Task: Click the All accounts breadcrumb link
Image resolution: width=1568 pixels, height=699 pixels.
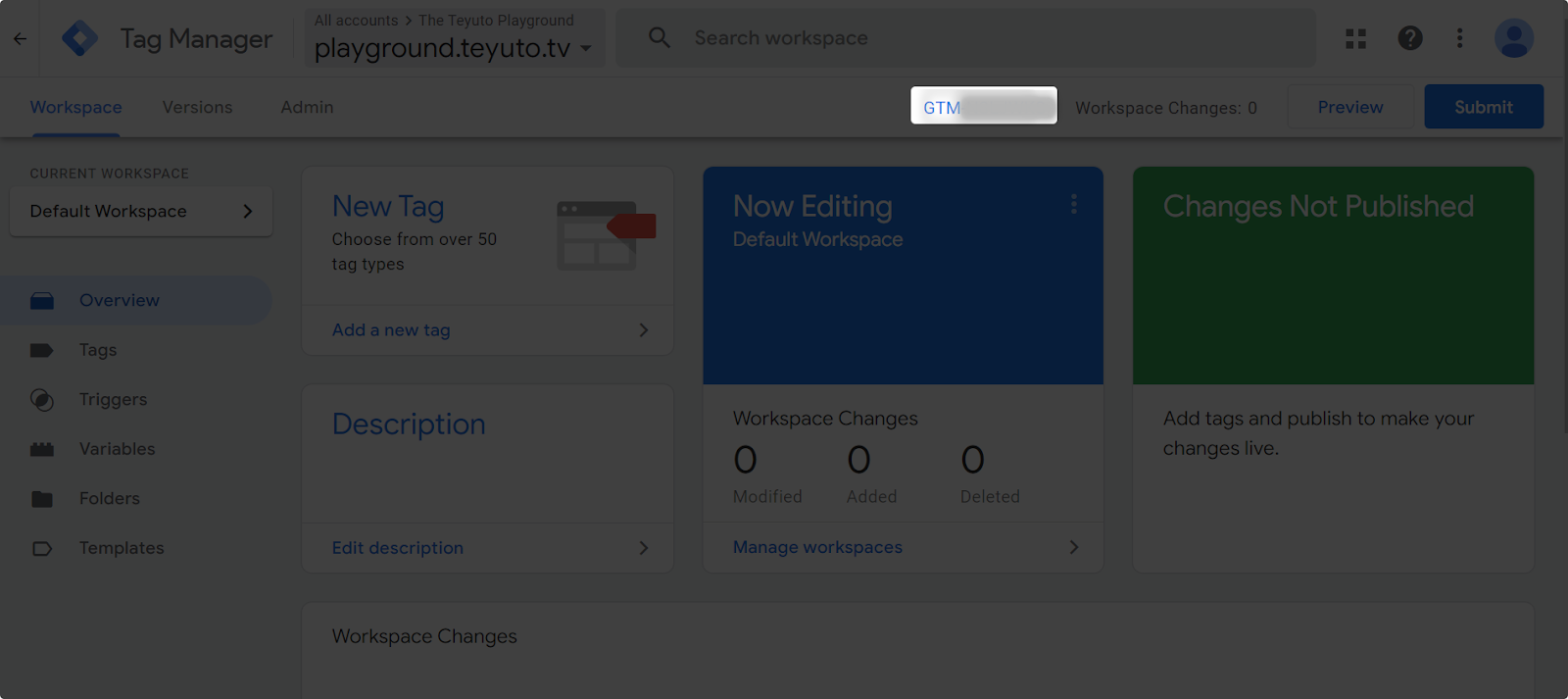Action: click(x=356, y=21)
